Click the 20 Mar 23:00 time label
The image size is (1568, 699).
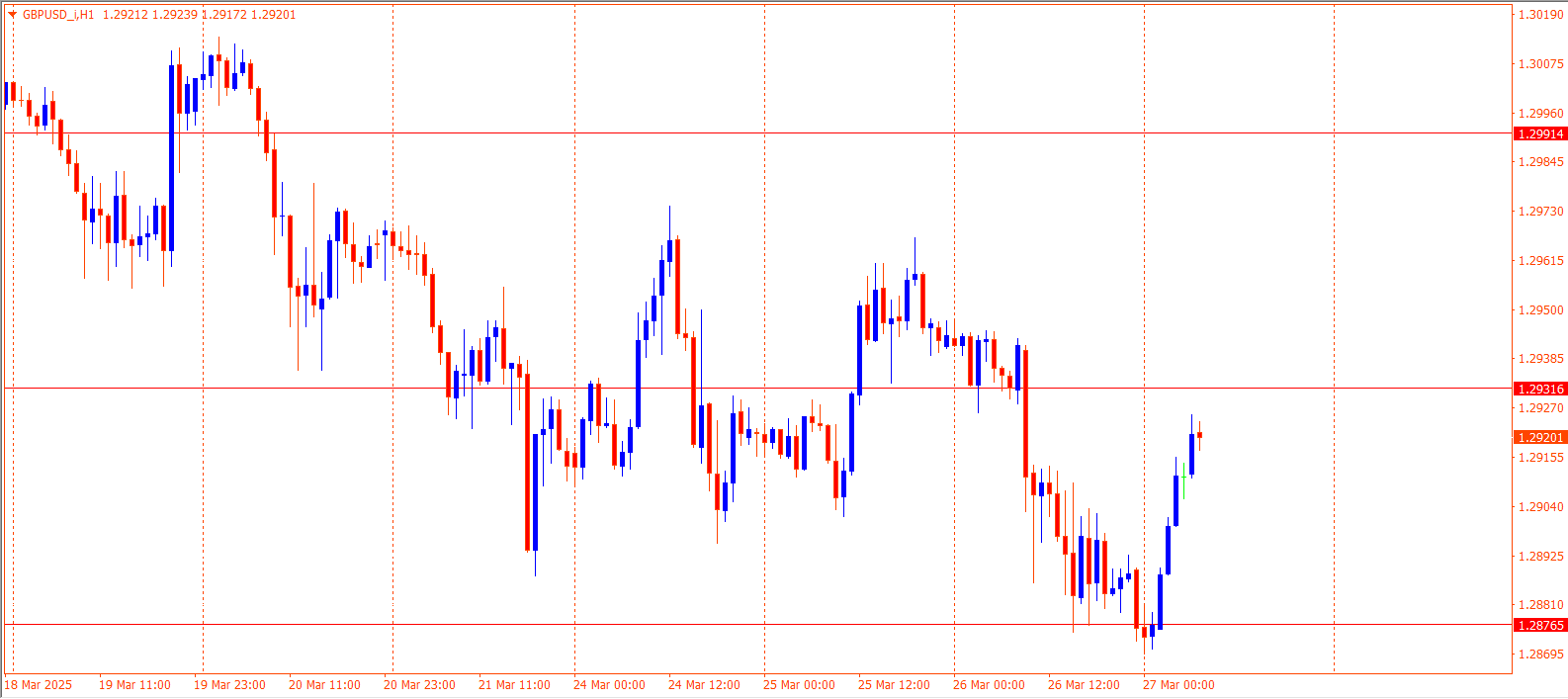pos(419,685)
